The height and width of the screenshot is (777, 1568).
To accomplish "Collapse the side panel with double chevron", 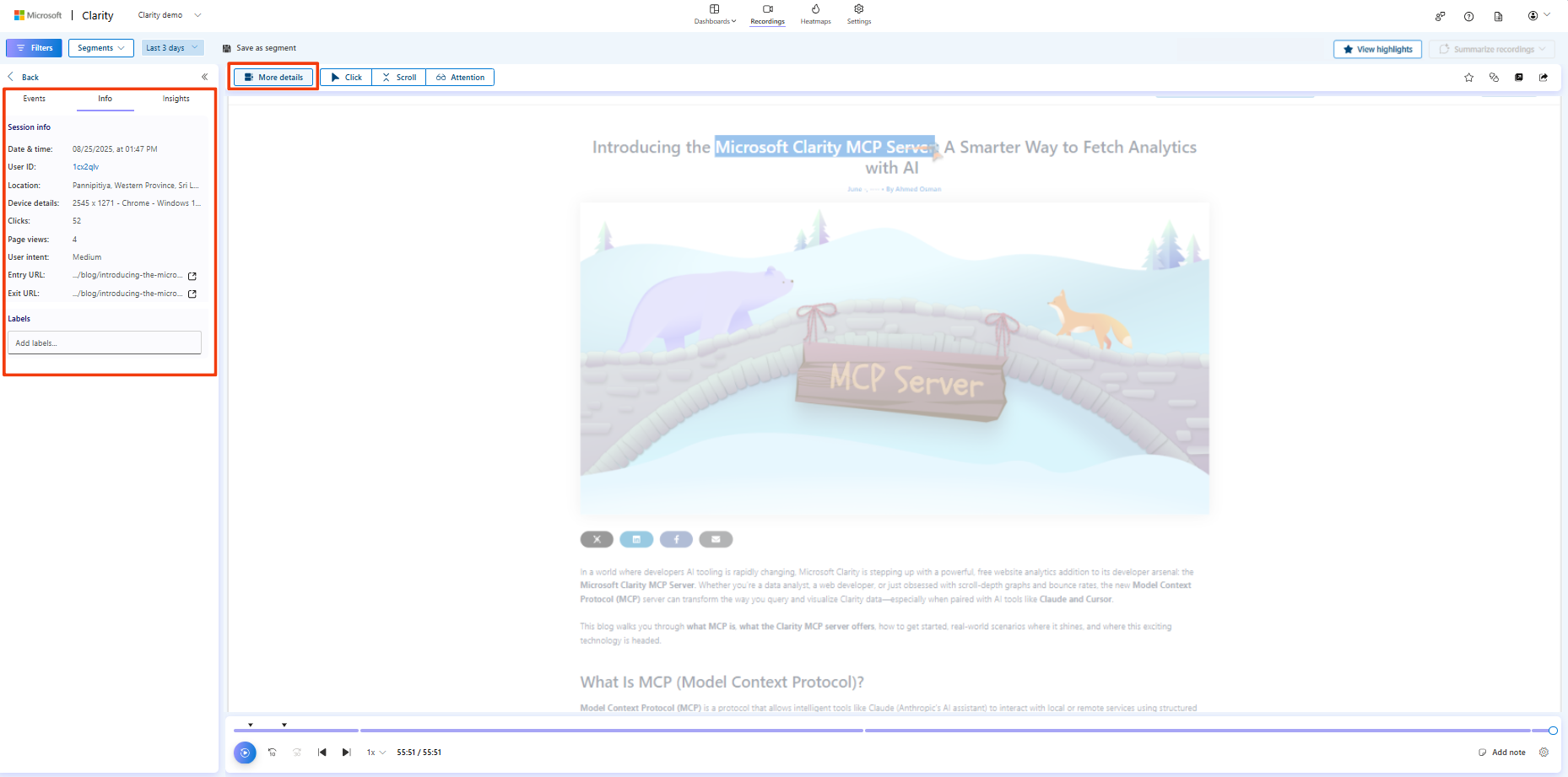I will click(x=204, y=77).
